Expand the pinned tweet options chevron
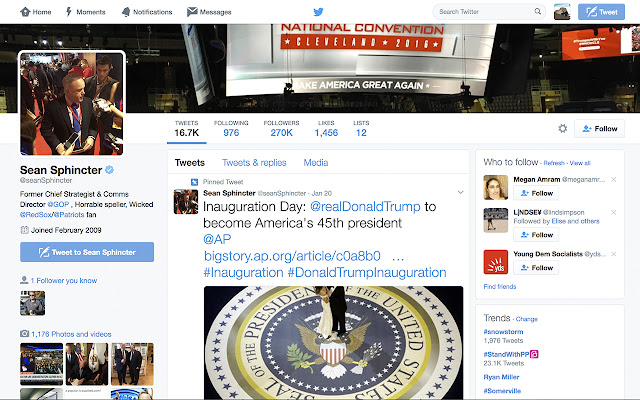 click(x=460, y=191)
